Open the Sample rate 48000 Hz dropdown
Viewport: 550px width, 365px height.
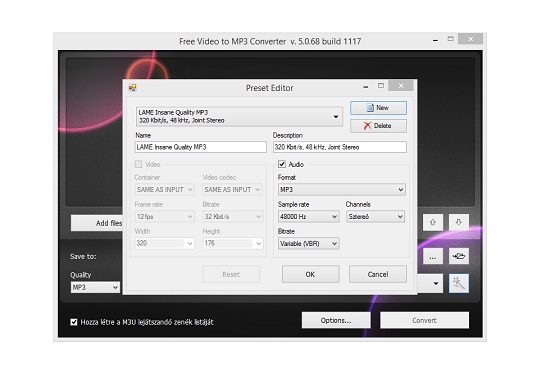[x=308, y=217]
